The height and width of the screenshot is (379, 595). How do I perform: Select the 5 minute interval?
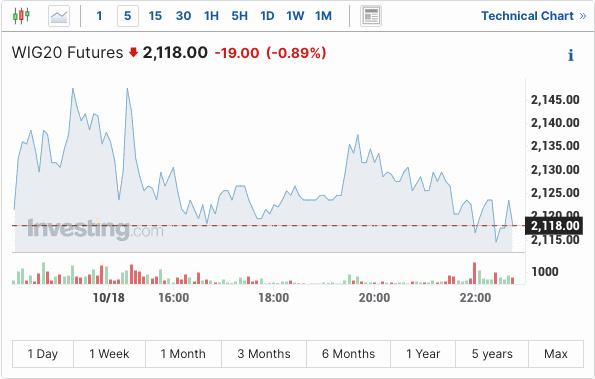click(x=128, y=16)
